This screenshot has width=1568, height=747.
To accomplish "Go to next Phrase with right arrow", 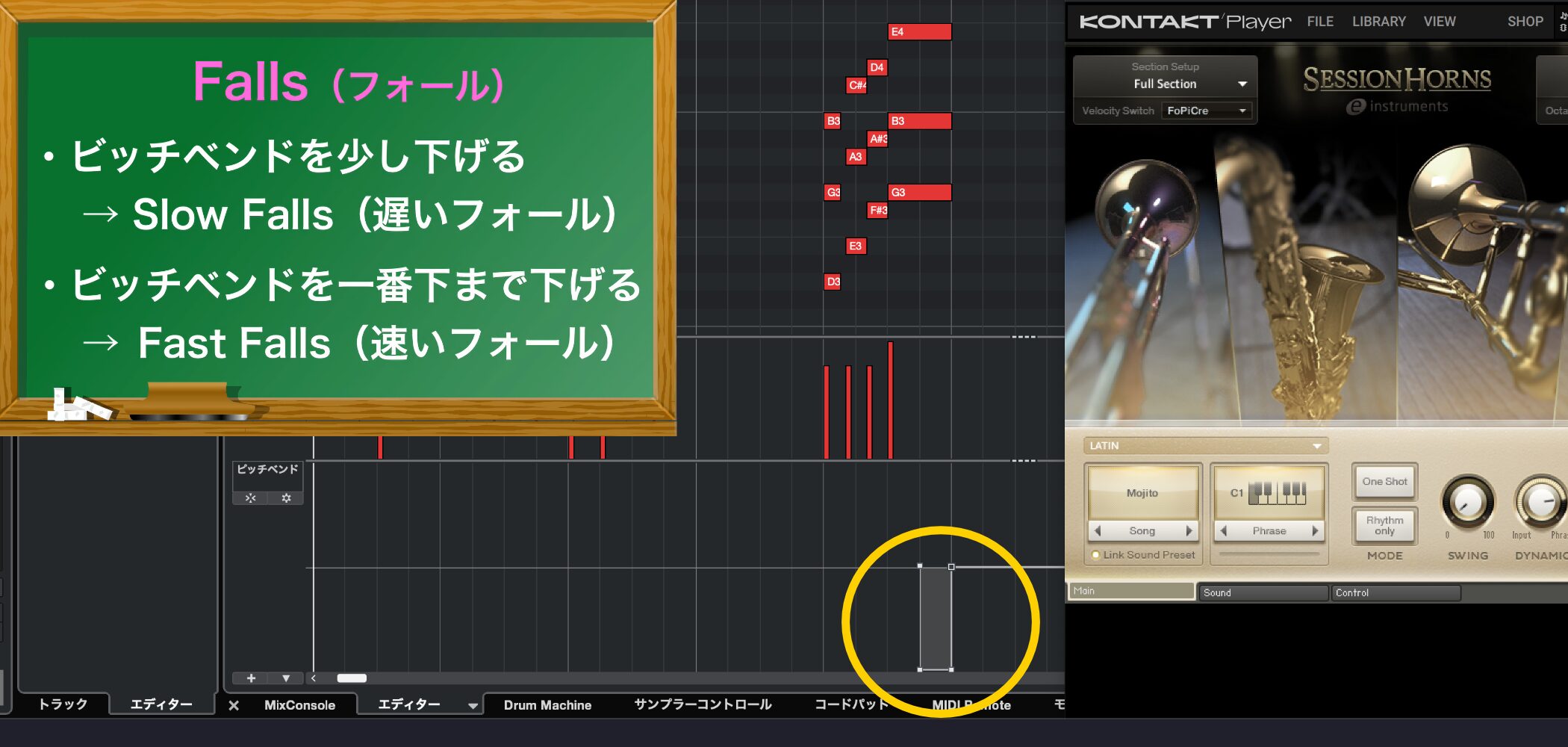I will click(x=1315, y=530).
